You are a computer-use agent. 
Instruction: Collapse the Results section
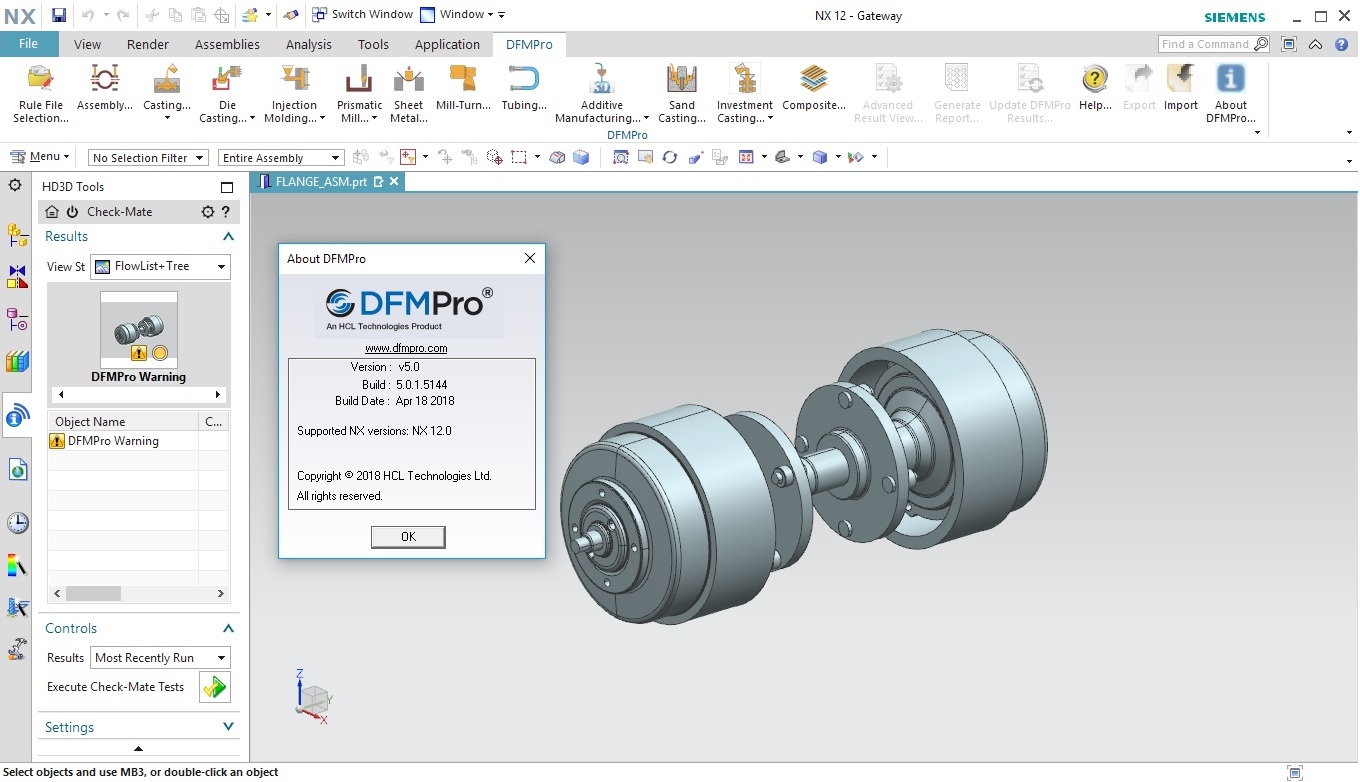(228, 237)
